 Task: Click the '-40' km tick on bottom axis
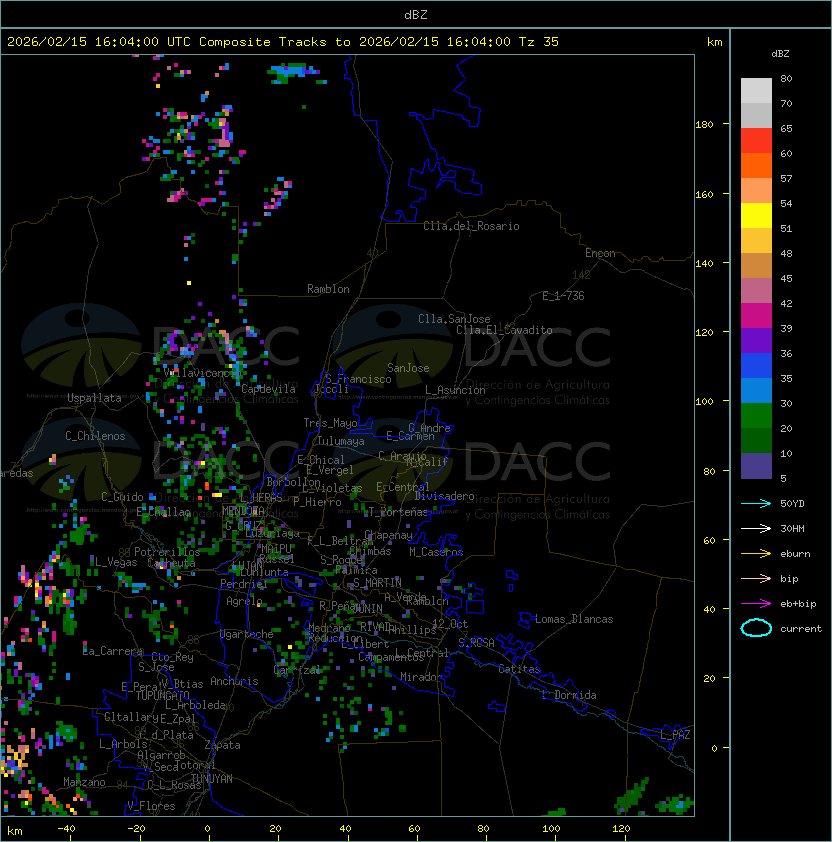(x=66, y=829)
